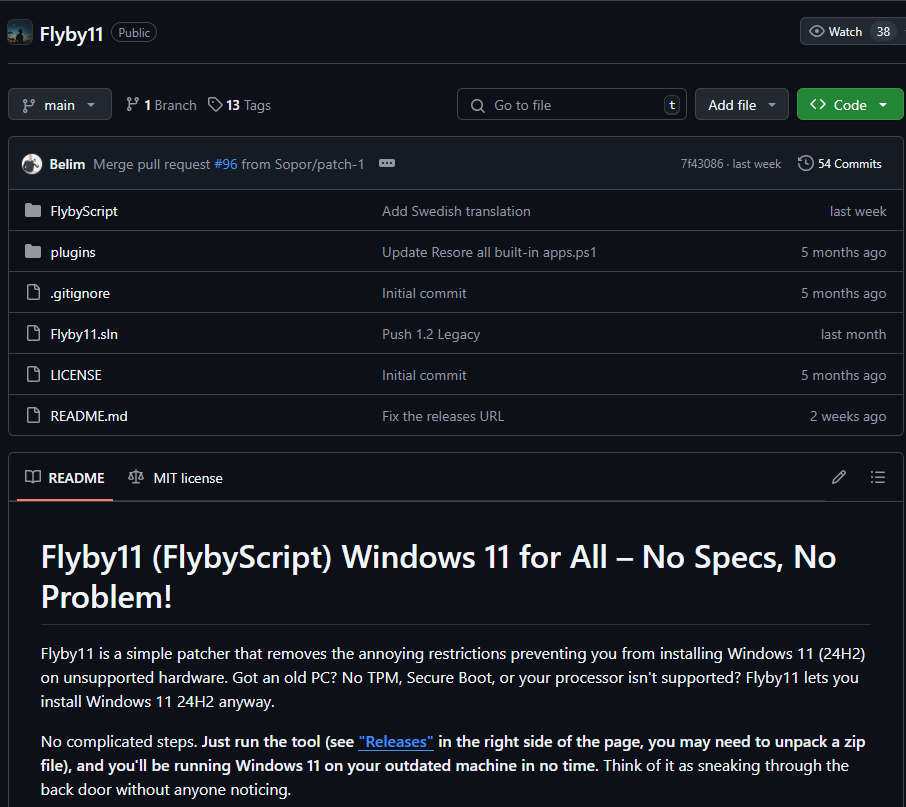Open the Flyby11.sln file
The width and height of the screenshot is (906, 807).
pyautogui.click(x=84, y=334)
